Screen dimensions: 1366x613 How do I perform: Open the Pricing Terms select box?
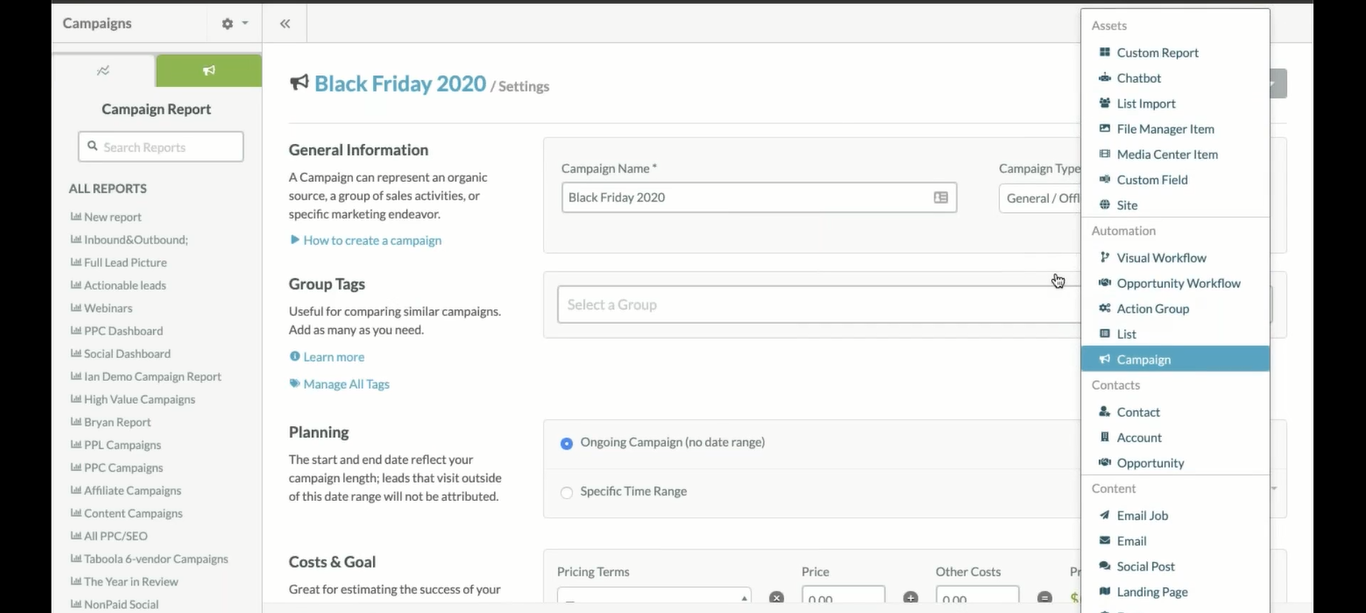pyautogui.click(x=654, y=598)
